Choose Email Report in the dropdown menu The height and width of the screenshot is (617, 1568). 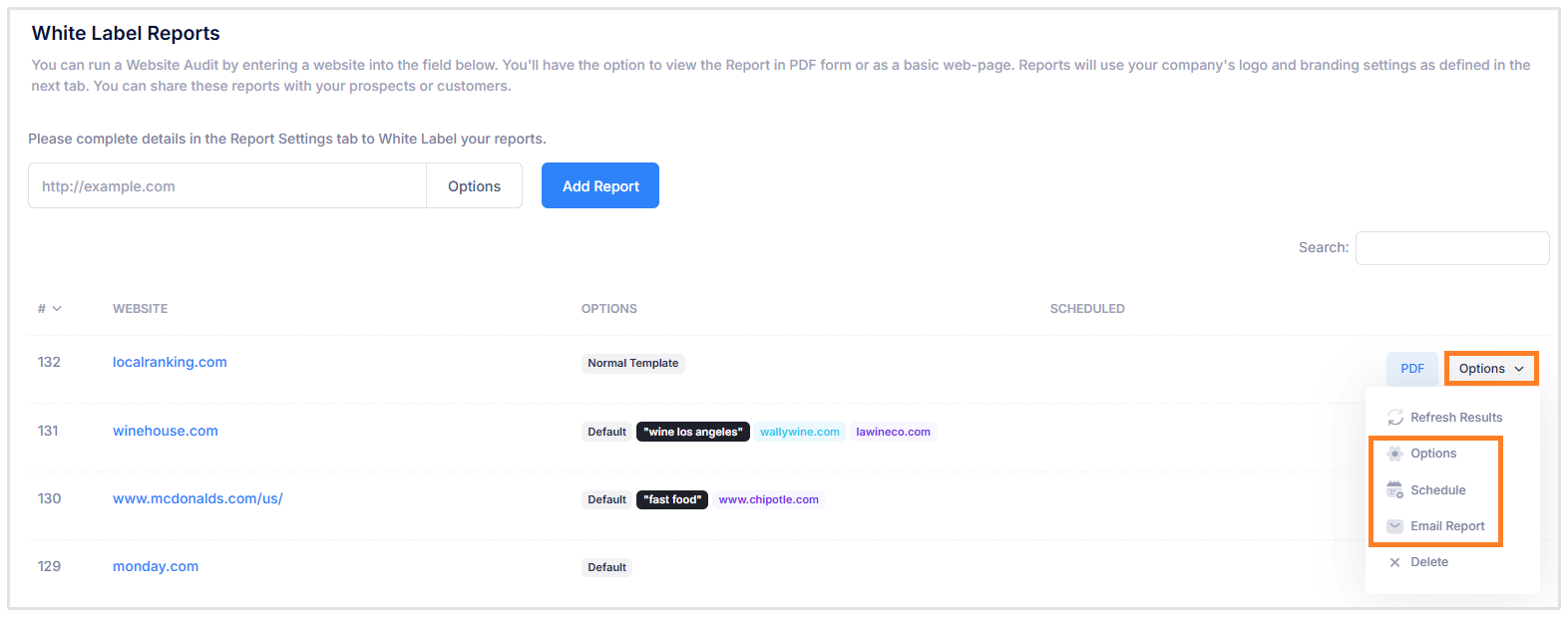click(1447, 526)
